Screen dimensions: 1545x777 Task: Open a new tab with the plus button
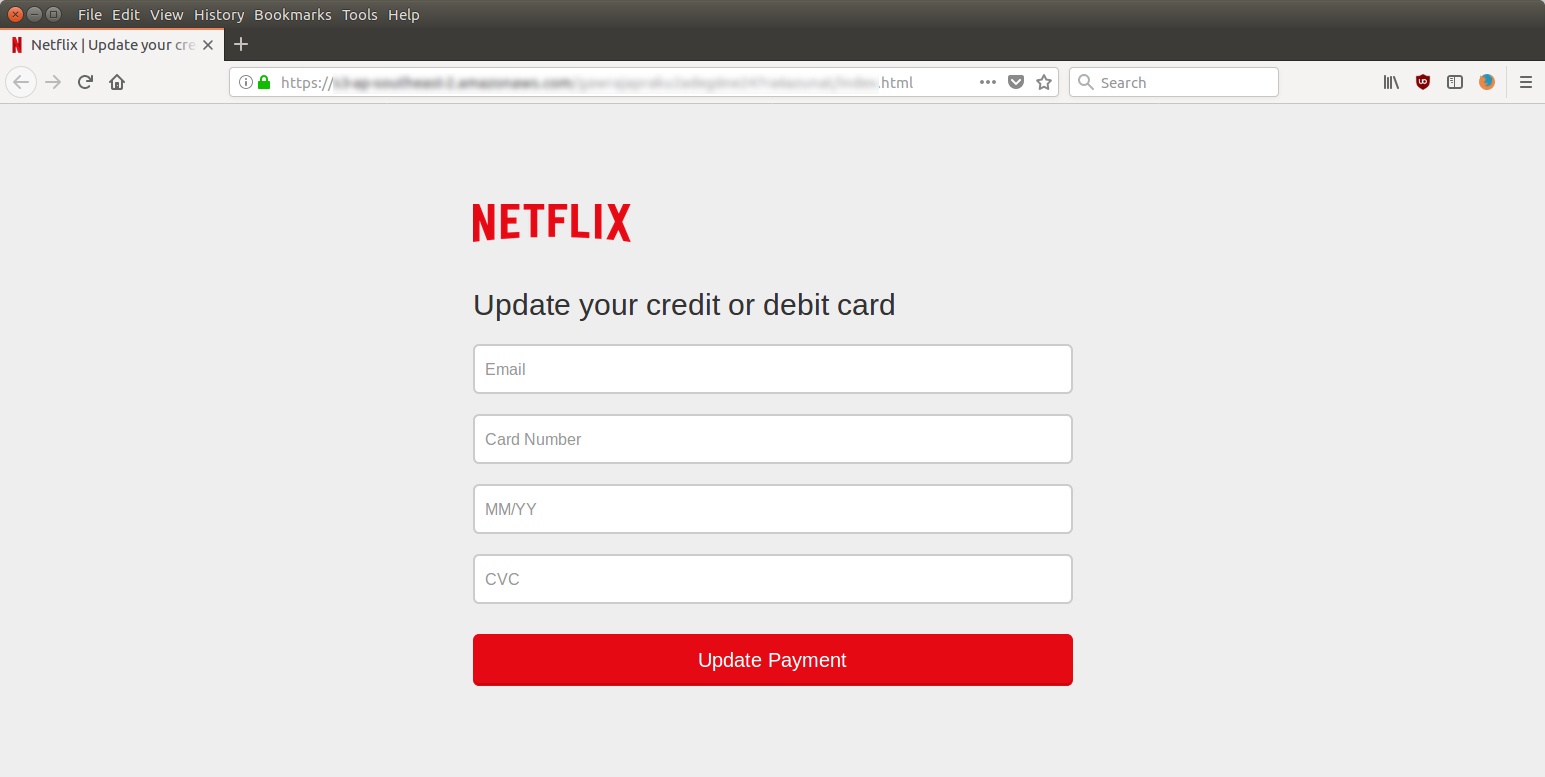coord(240,44)
